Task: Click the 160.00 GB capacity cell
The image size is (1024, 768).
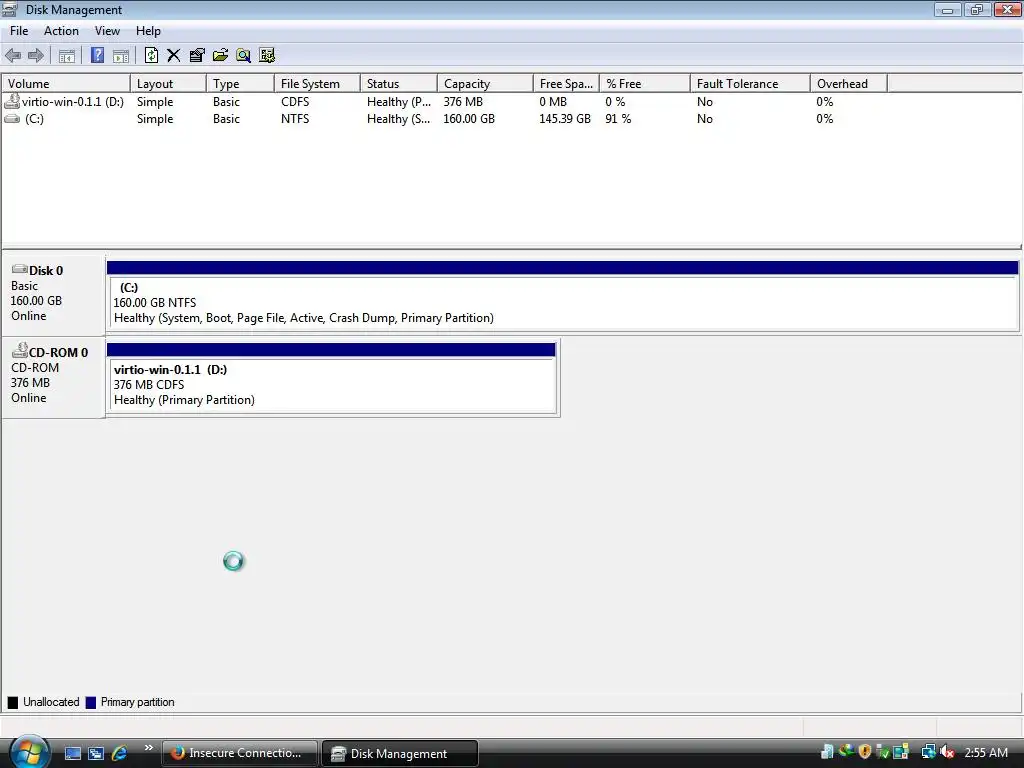Action: [x=469, y=119]
